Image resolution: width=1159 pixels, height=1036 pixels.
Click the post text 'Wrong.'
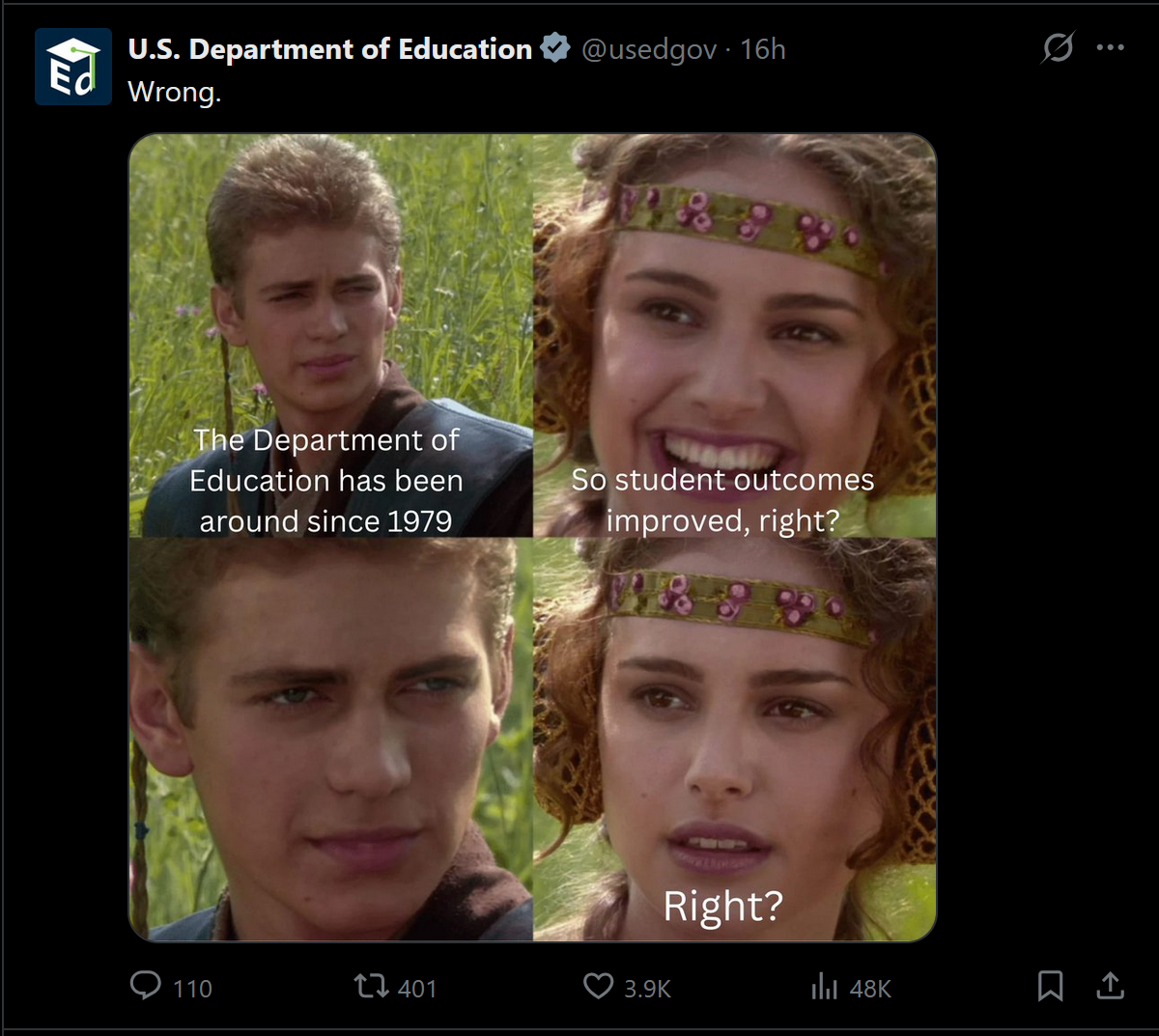click(x=175, y=92)
